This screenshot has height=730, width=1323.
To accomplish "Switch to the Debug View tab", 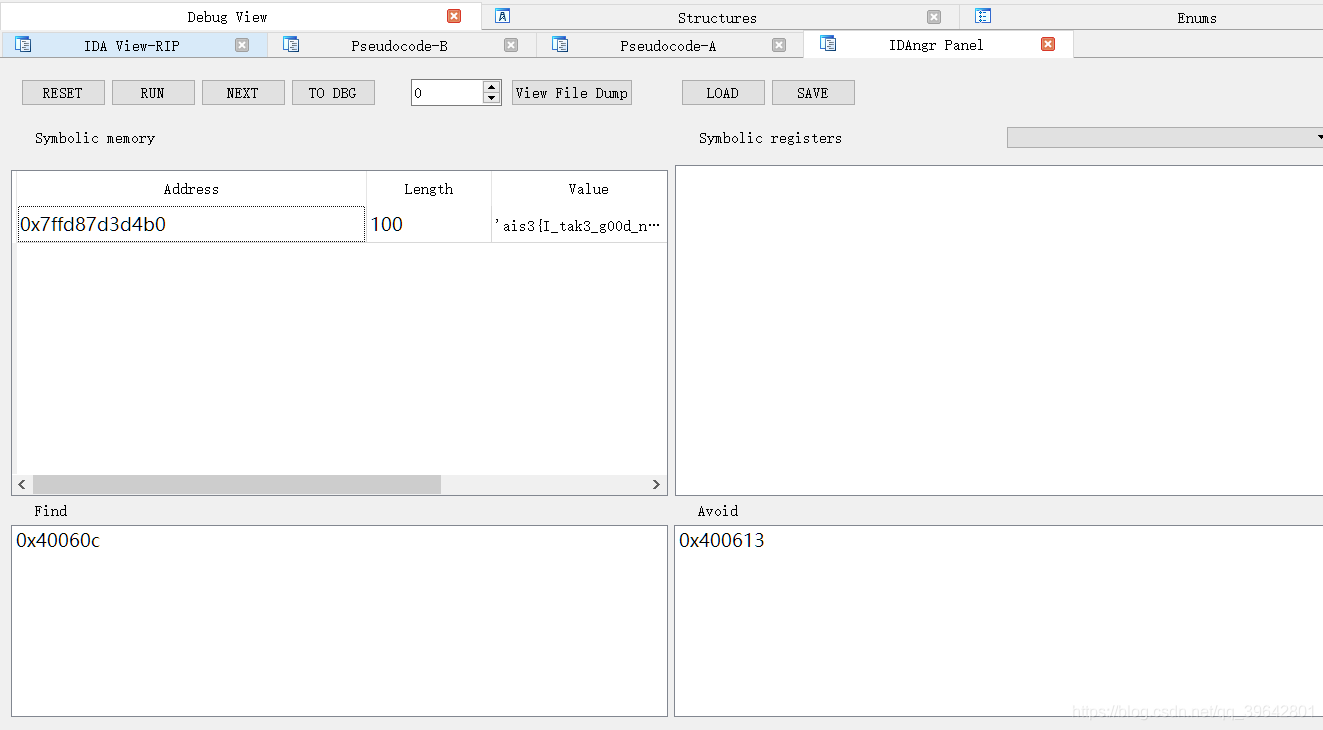I will pos(227,17).
